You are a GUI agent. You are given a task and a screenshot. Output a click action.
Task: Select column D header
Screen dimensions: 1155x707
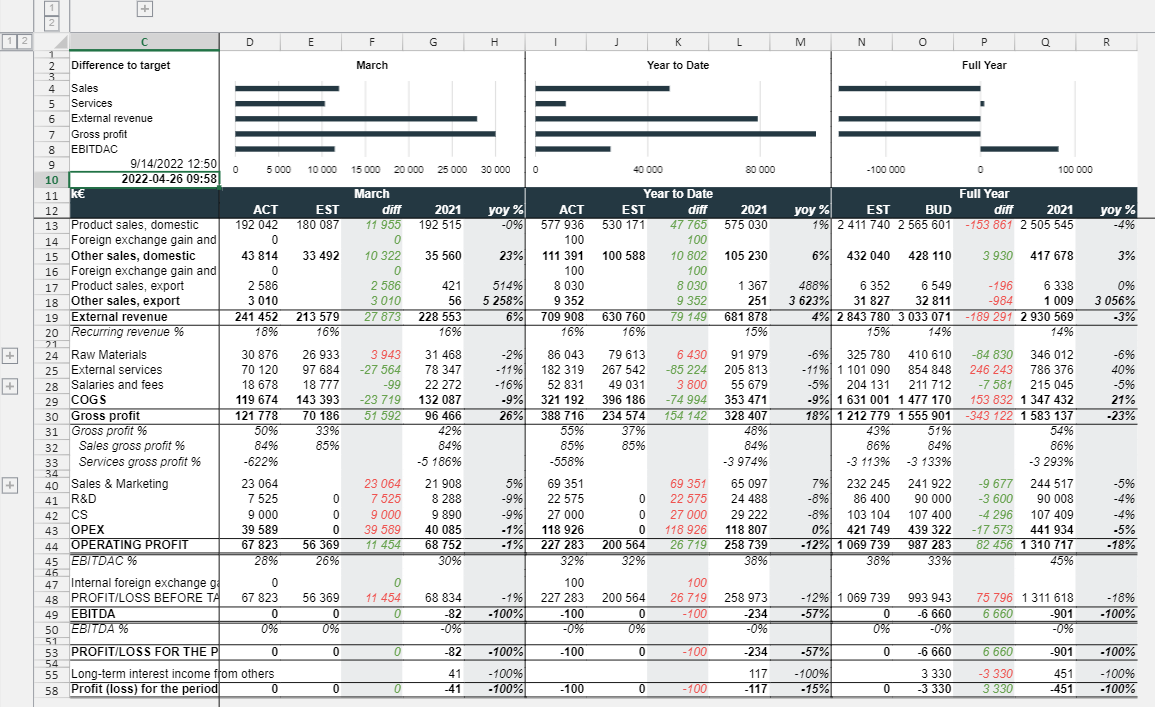tap(249, 41)
